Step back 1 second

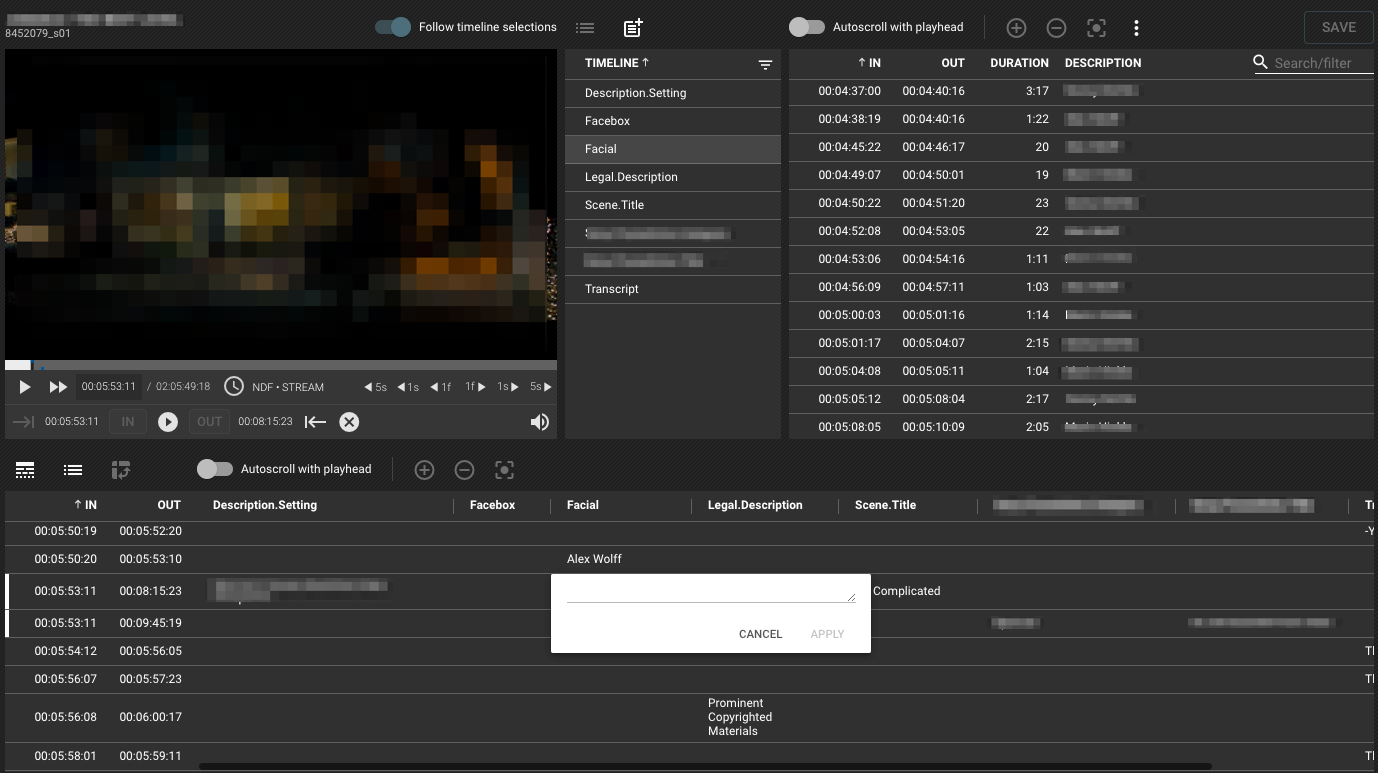(408, 387)
